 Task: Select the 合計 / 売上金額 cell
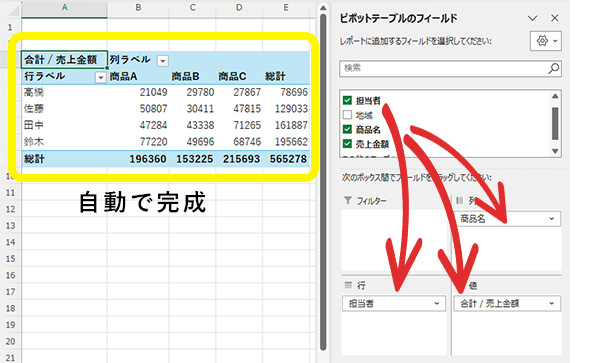[64, 60]
